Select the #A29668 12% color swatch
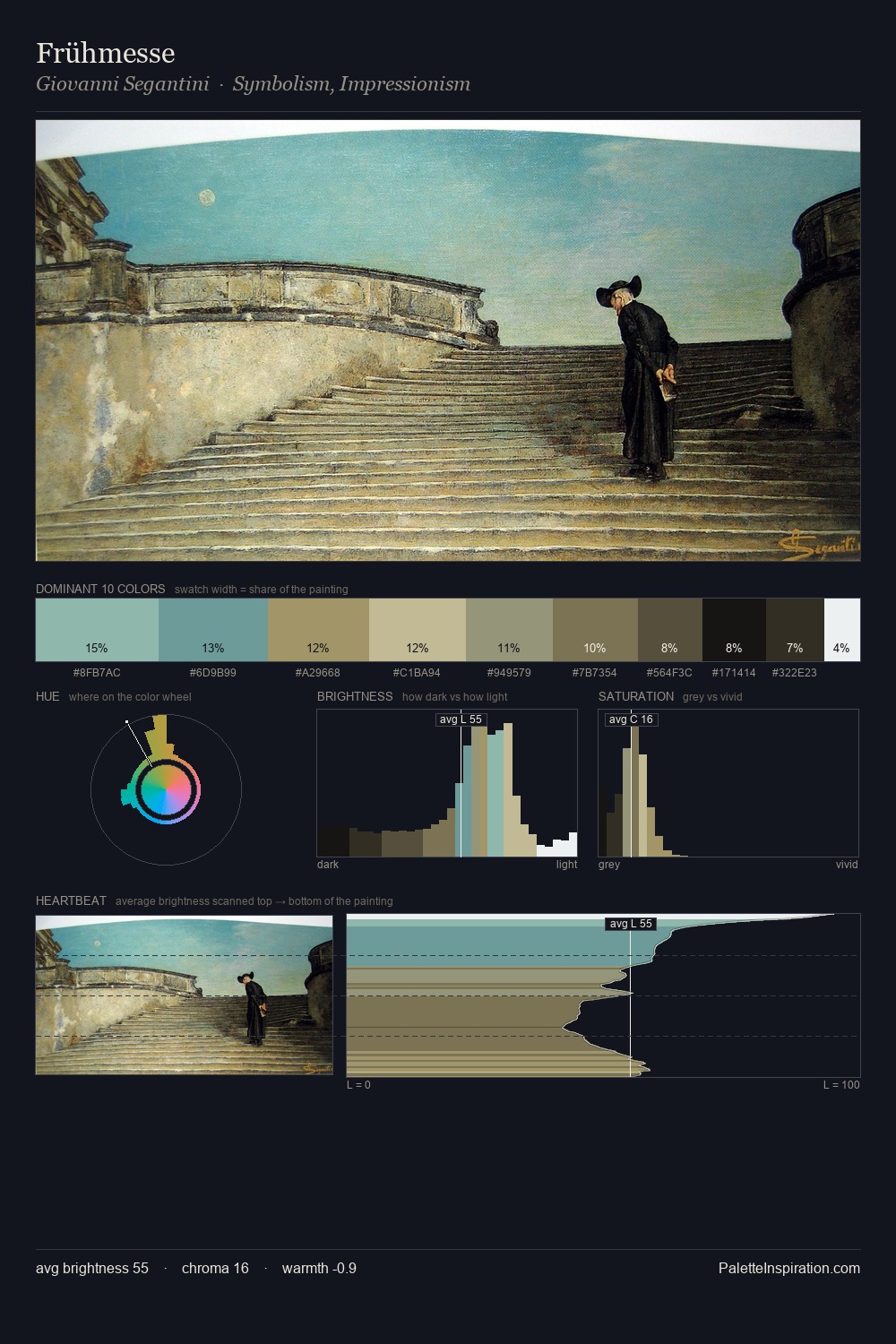This screenshot has height=1344, width=896. pyautogui.click(x=318, y=630)
